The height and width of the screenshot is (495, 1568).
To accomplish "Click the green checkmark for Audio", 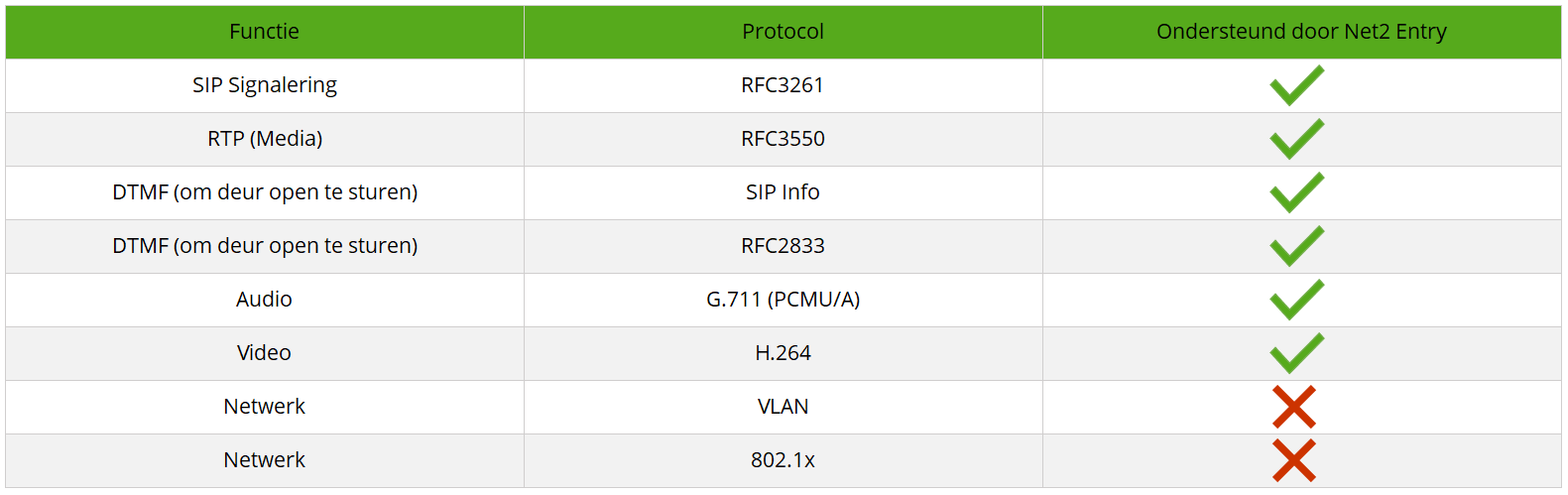I will 1296,300.
